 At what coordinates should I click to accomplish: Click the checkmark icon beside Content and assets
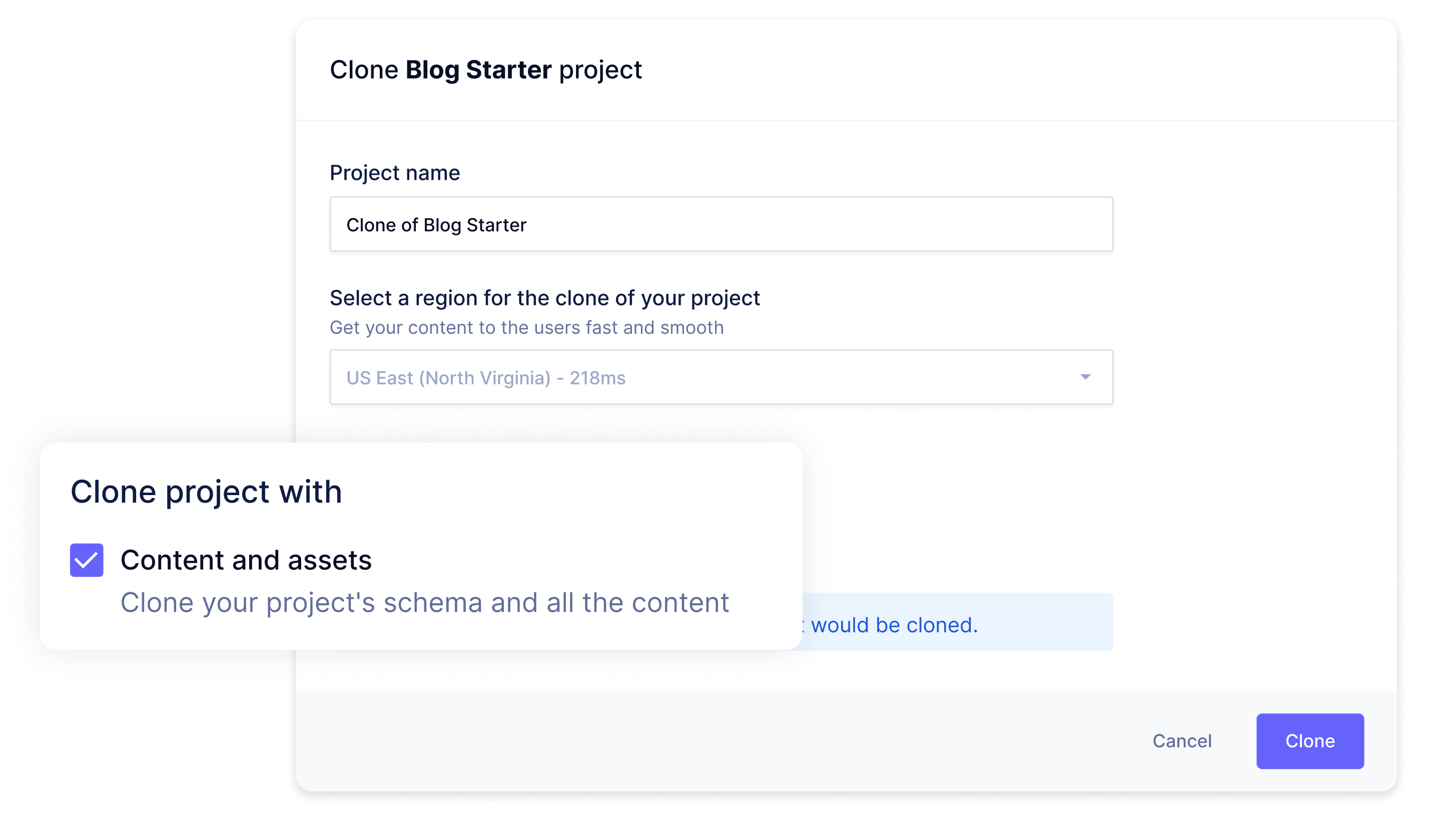tap(87, 560)
